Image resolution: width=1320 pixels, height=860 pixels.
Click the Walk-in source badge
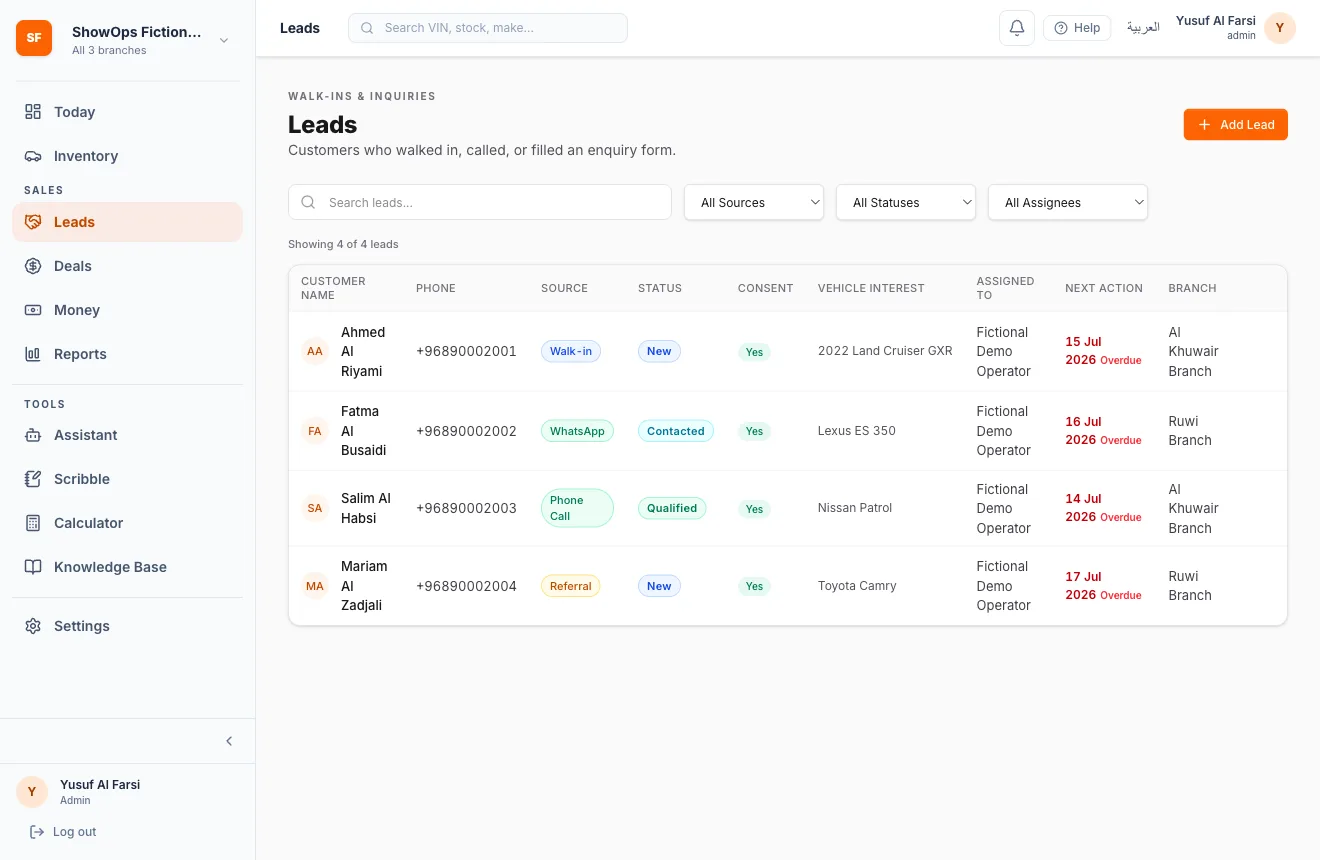pyautogui.click(x=571, y=351)
